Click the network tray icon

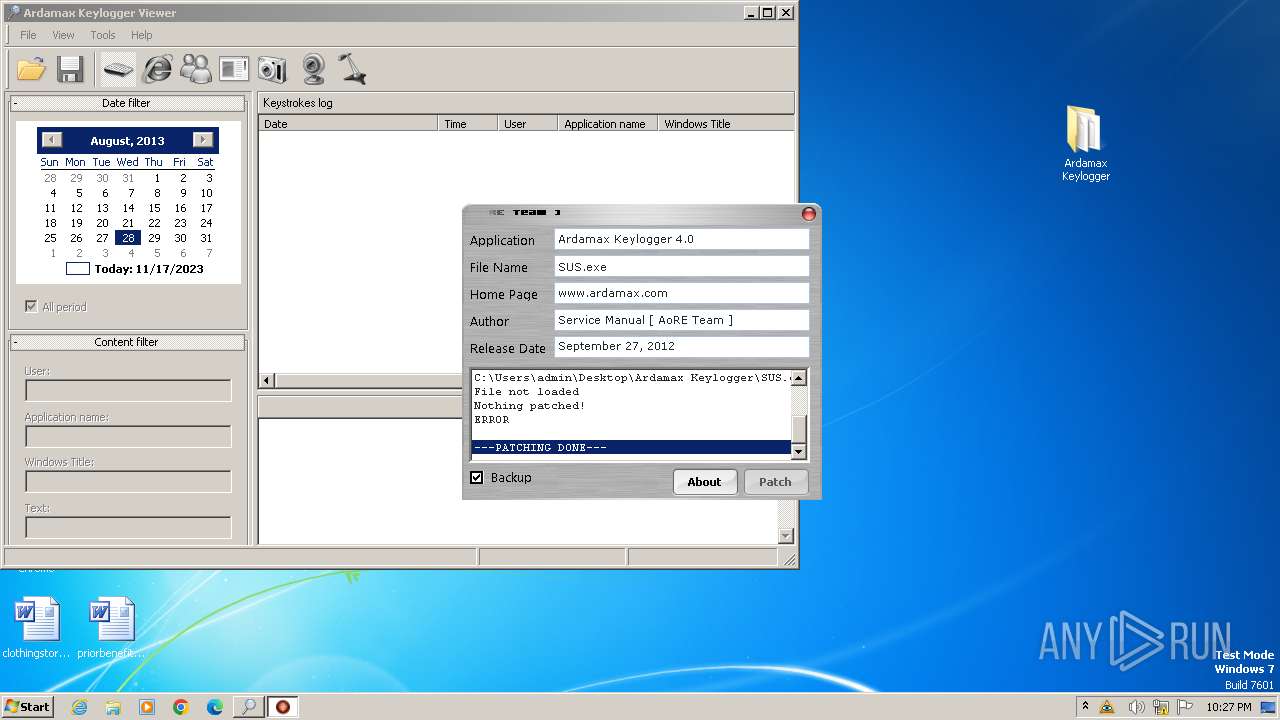coord(1161,707)
